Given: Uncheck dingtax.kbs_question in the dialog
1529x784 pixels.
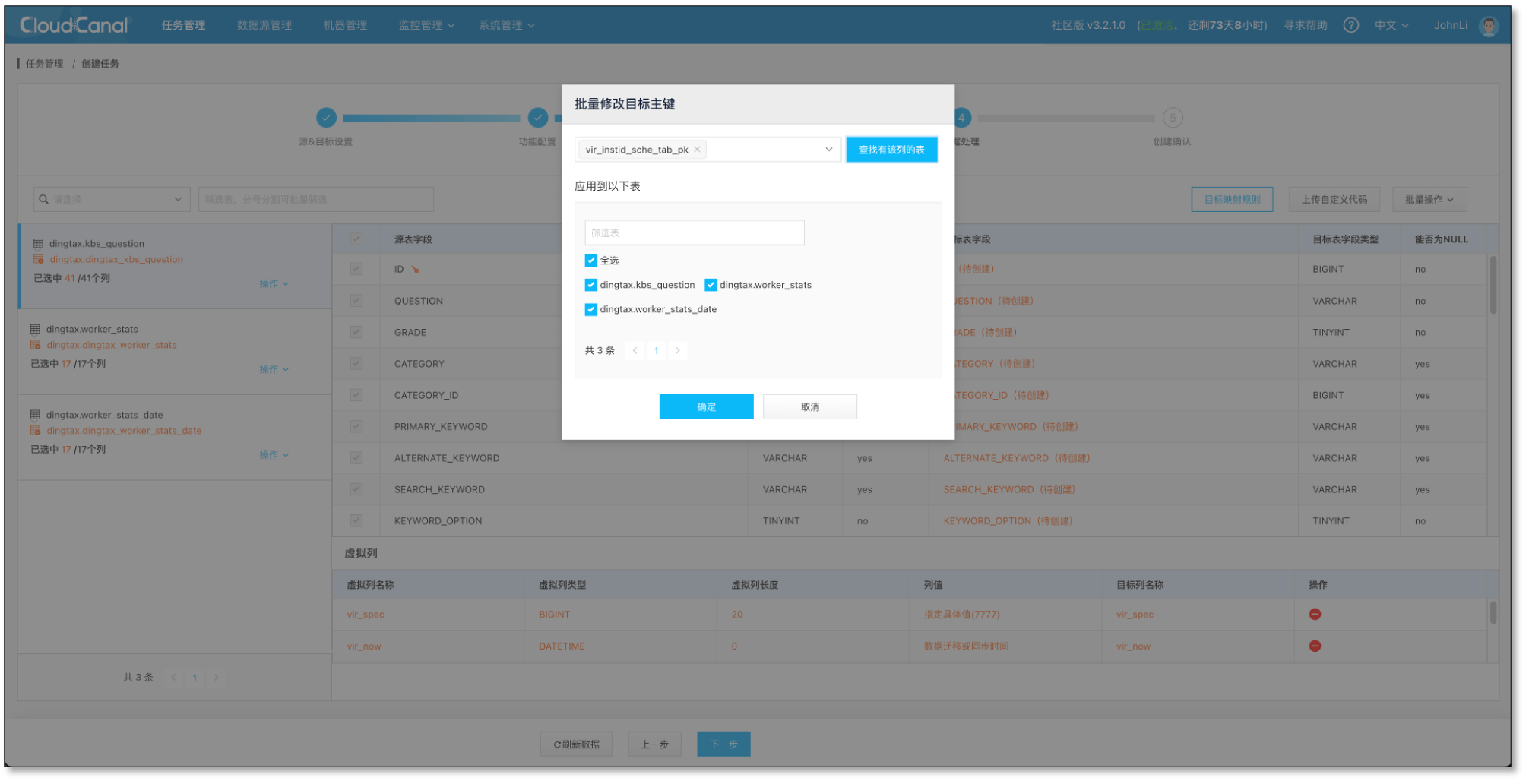Looking at the screenshot, I should 590,285.
